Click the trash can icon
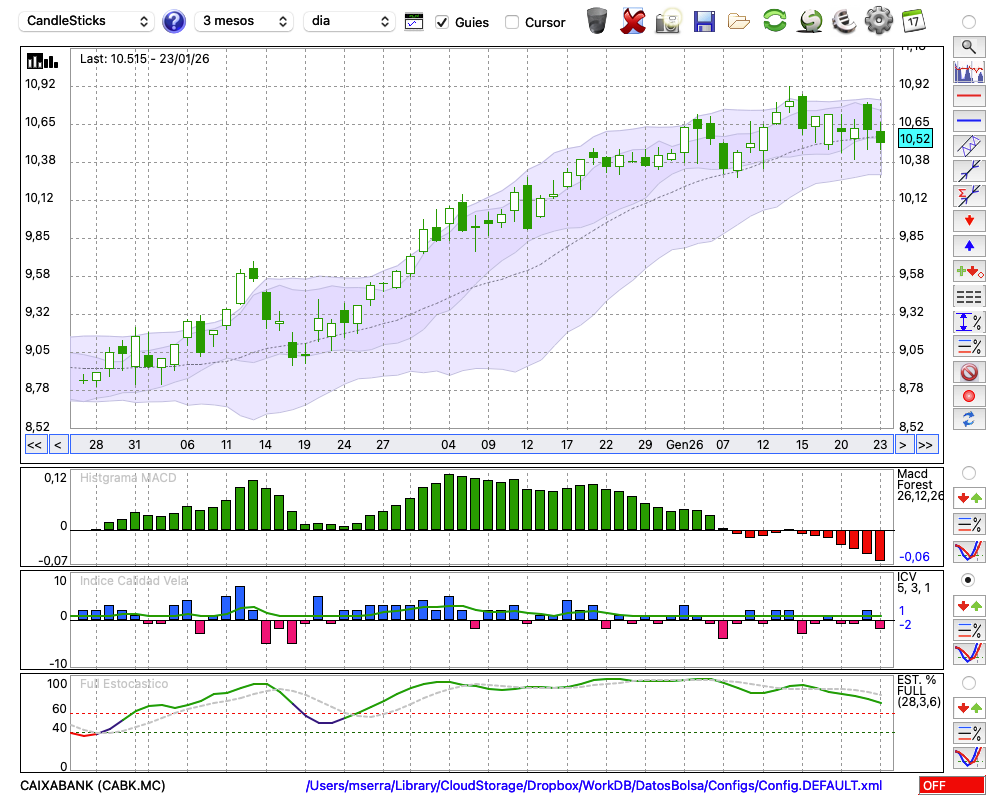Screen dimensions: 1000x800 click(x=597, y=21)
